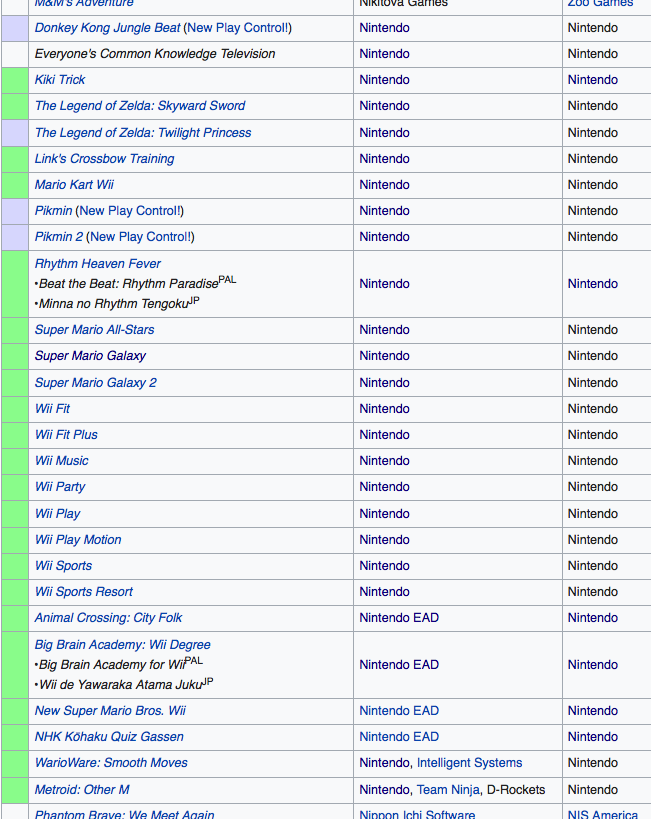Open the Donkey Kong Jungle Beat link
This screenshot has height=819, width=651.
tap(107, 28)
